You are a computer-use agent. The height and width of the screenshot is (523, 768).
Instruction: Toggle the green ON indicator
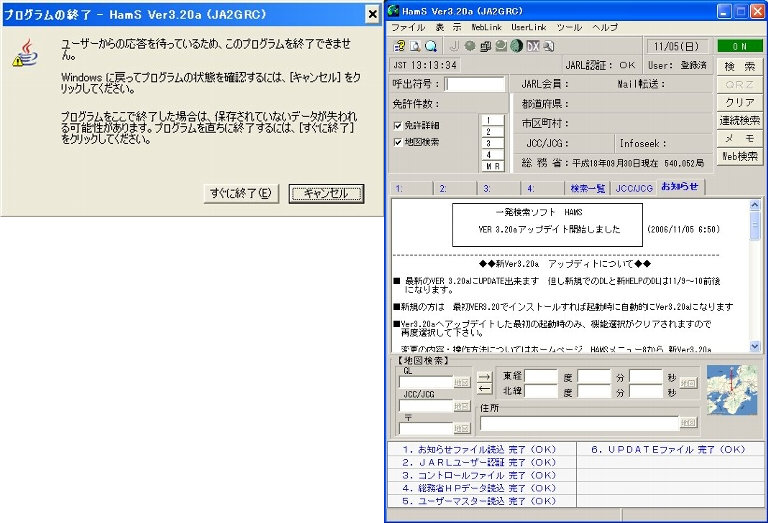coord(740,46)
